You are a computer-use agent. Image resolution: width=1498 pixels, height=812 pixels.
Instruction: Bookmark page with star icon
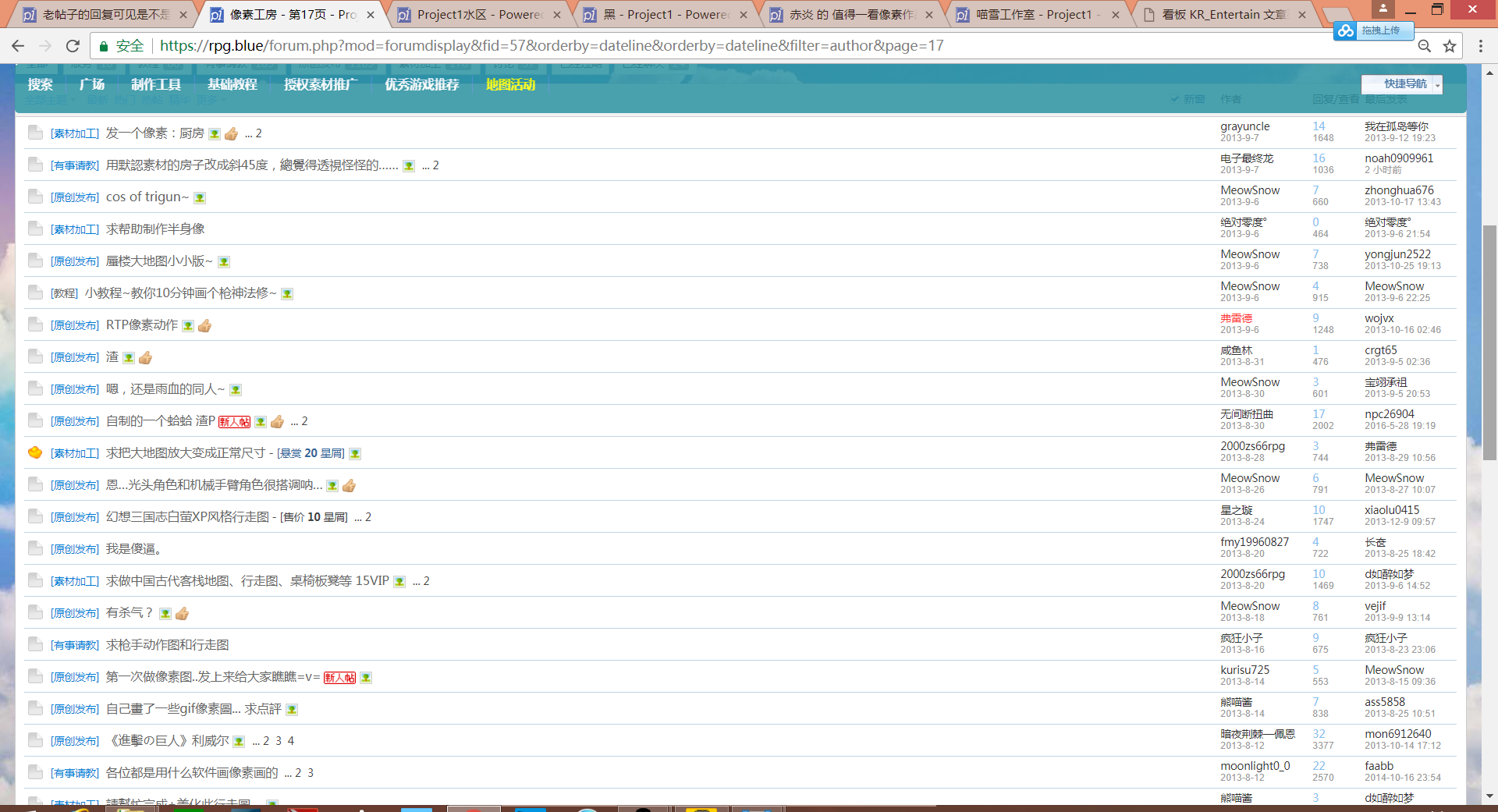pyautogui.click(x=1450, y=46)
